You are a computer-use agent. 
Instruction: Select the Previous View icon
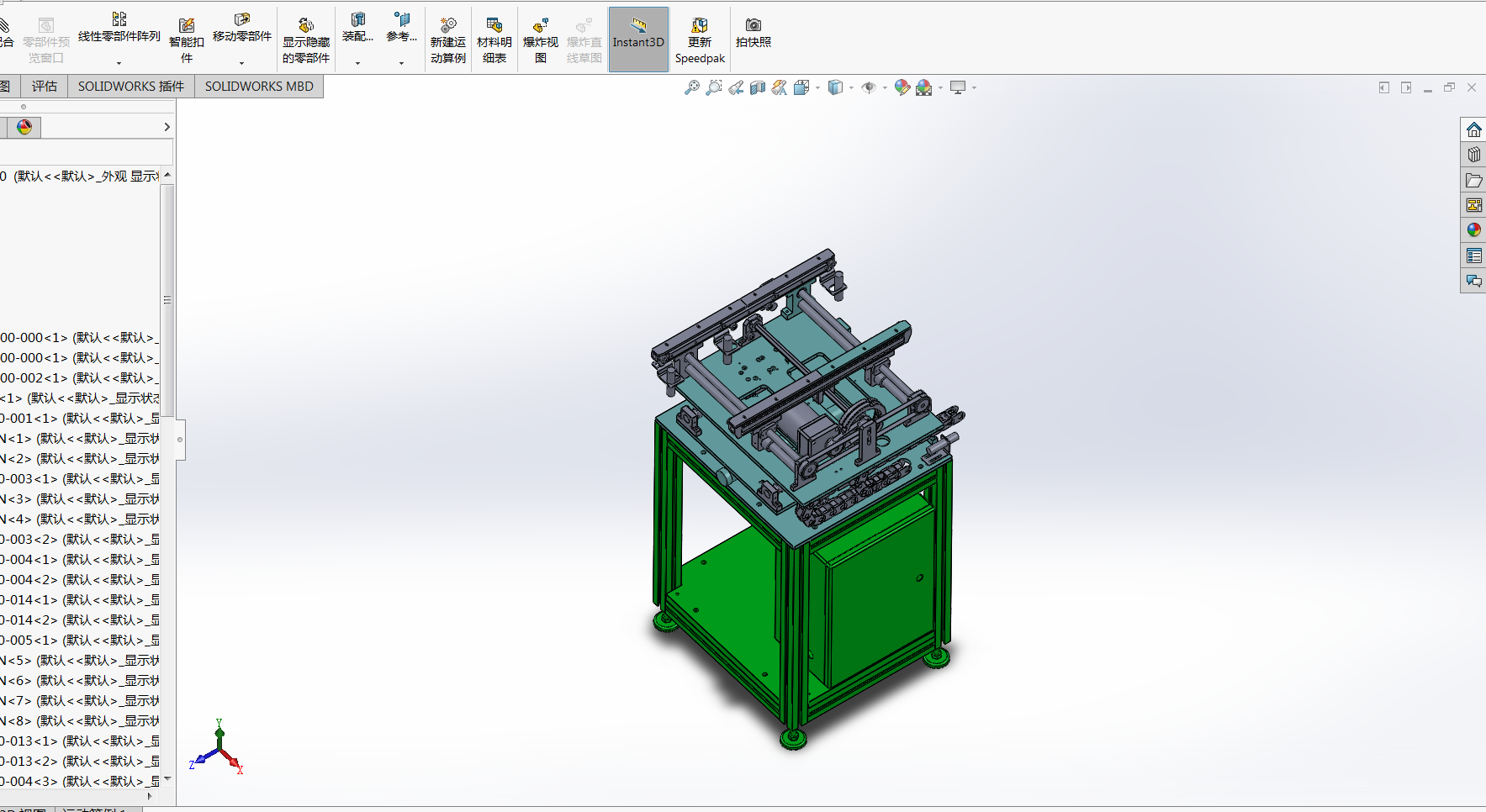coord(736,87)
